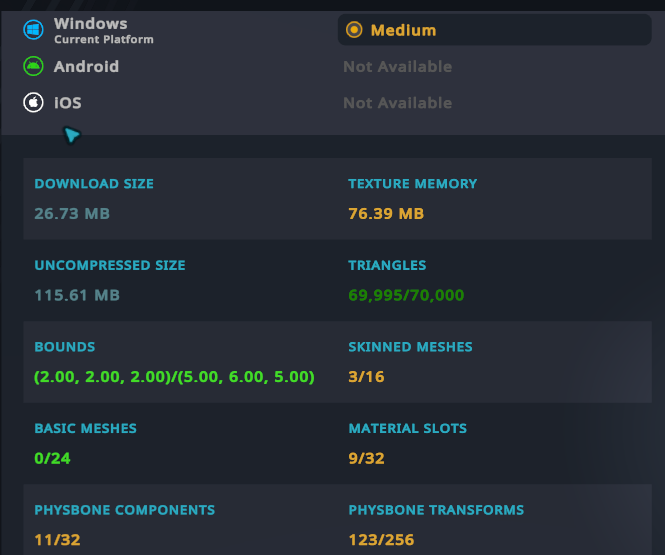Click the 123/256 PhysBone transforms value
The width and height of the screenshot is (665, 555).
[381, 540]
